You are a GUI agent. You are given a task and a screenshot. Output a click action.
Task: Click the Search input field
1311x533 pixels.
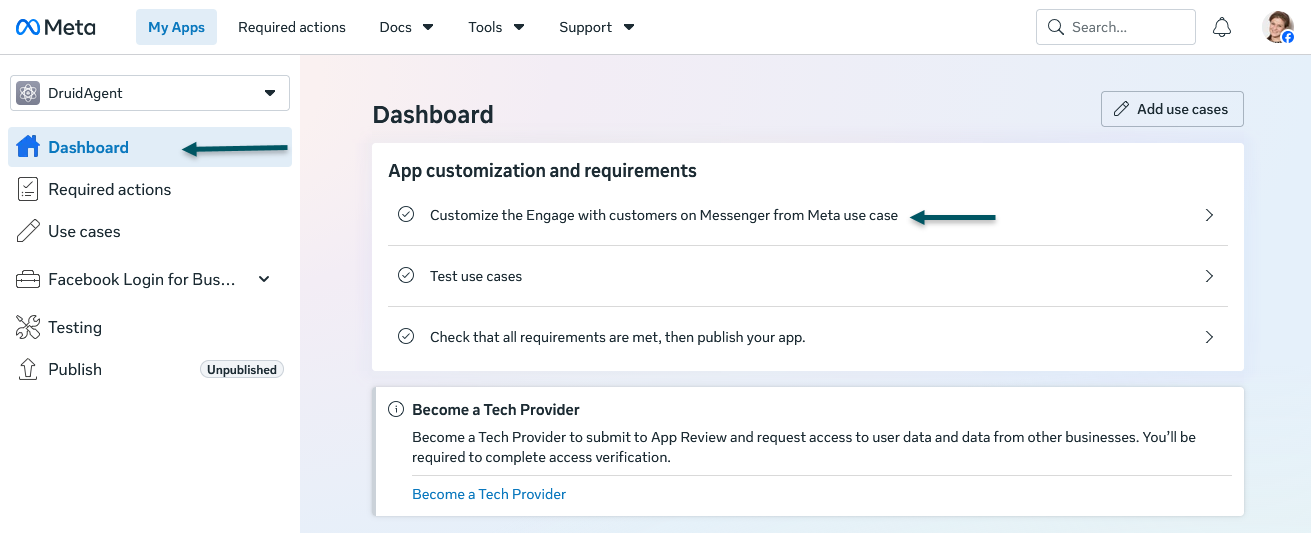click(1116, 27)
